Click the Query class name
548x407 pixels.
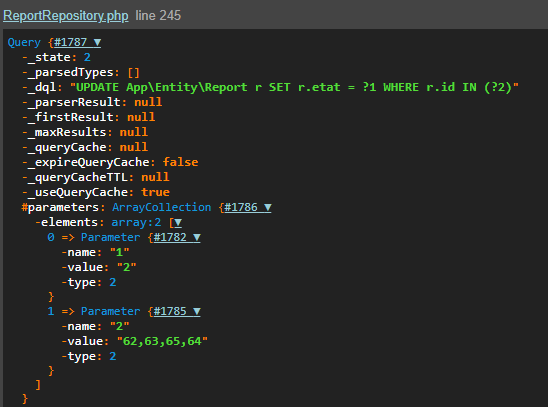point(24,43)
